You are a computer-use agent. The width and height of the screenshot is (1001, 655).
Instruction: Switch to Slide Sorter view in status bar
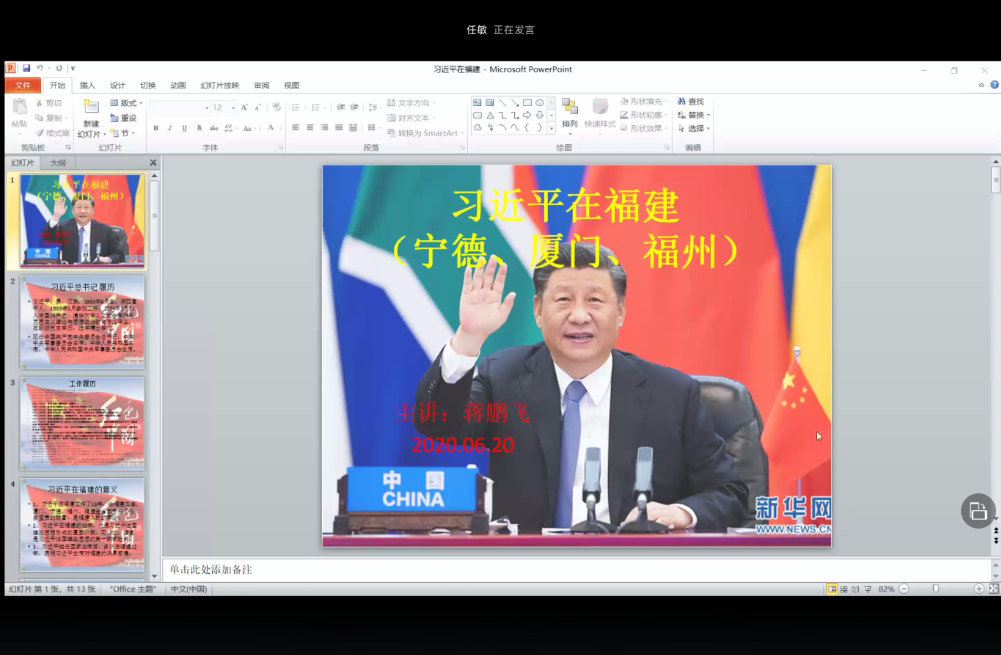[843, 589]
